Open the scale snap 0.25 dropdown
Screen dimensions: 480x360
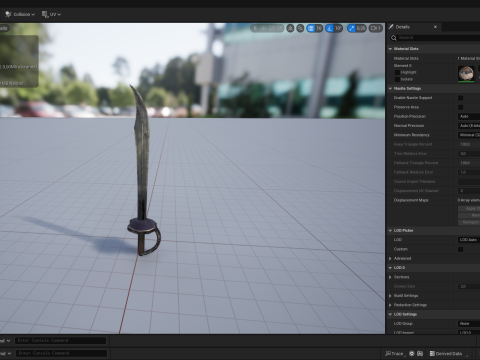point(361,28)
